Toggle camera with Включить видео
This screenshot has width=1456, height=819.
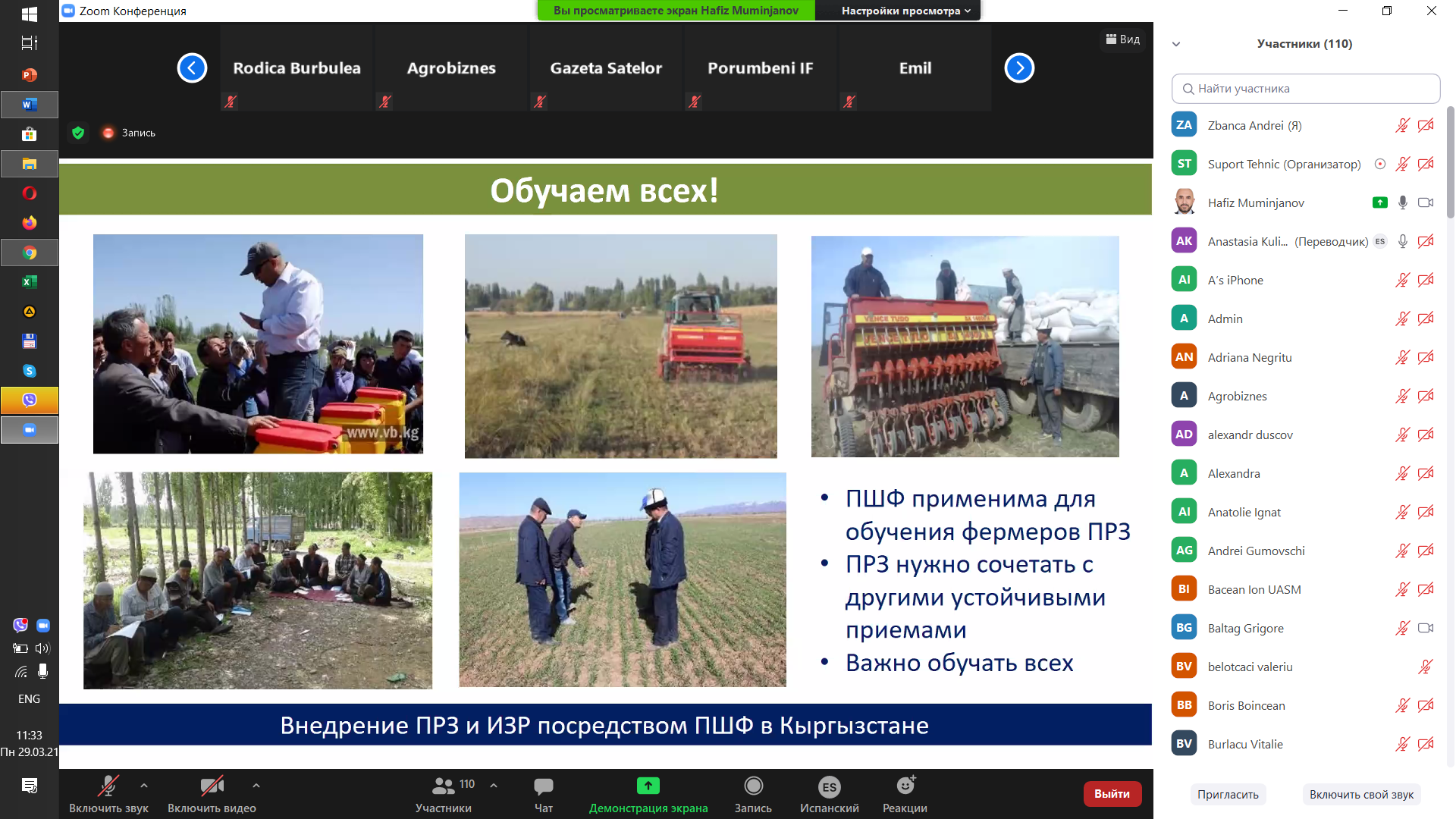pyautogui.click(x=212, y=786)
